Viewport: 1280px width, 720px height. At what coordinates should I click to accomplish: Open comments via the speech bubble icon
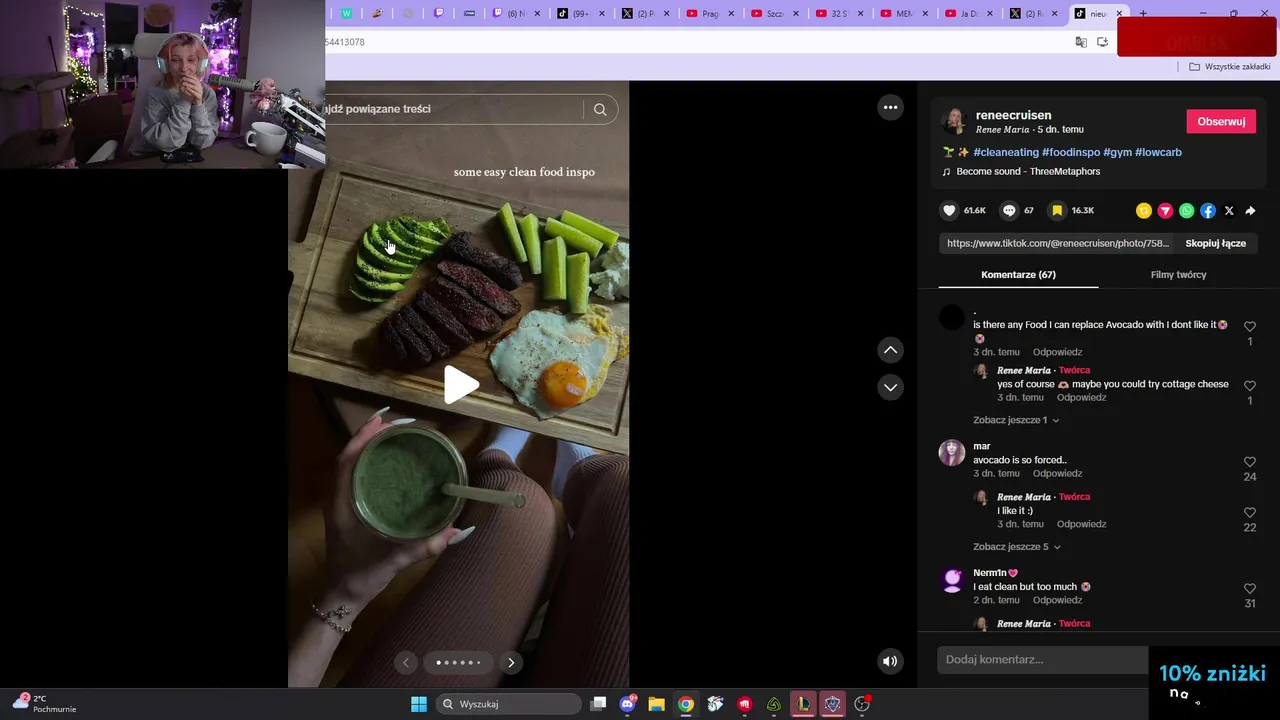tap(1009, 211)
